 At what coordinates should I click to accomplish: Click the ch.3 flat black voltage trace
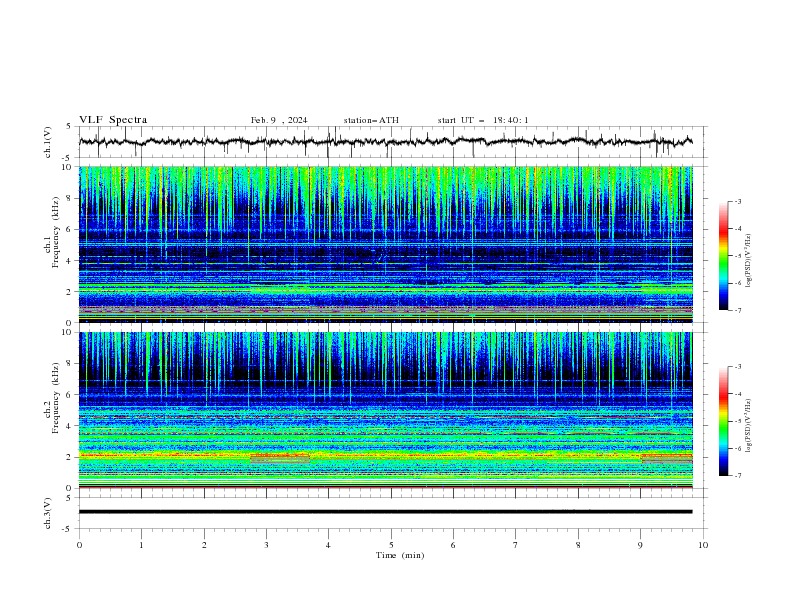[385, 512]
